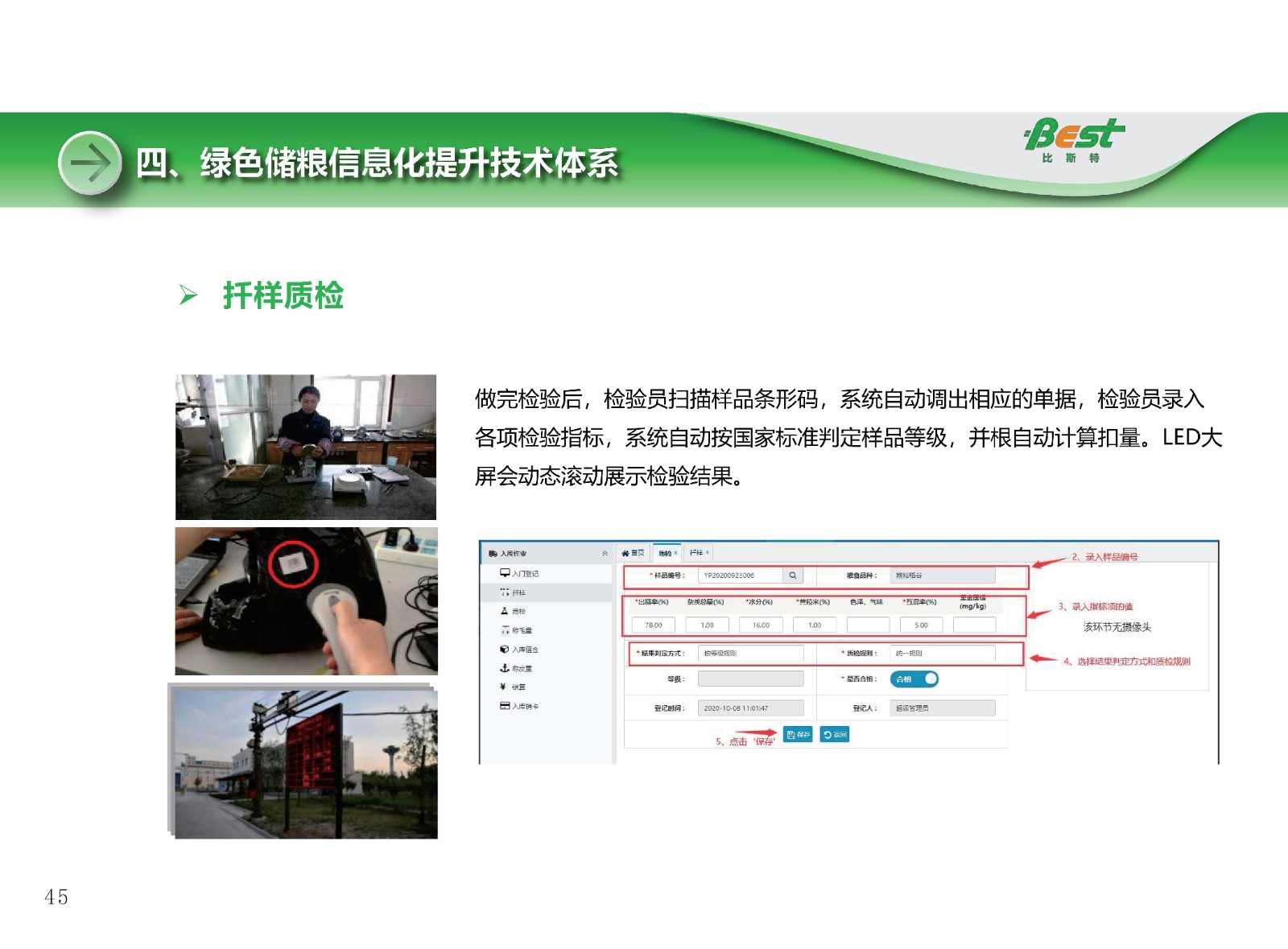Switch to the 扦样 tab
The width and height of the screenshot is (1288, 949).
(696, 553)
